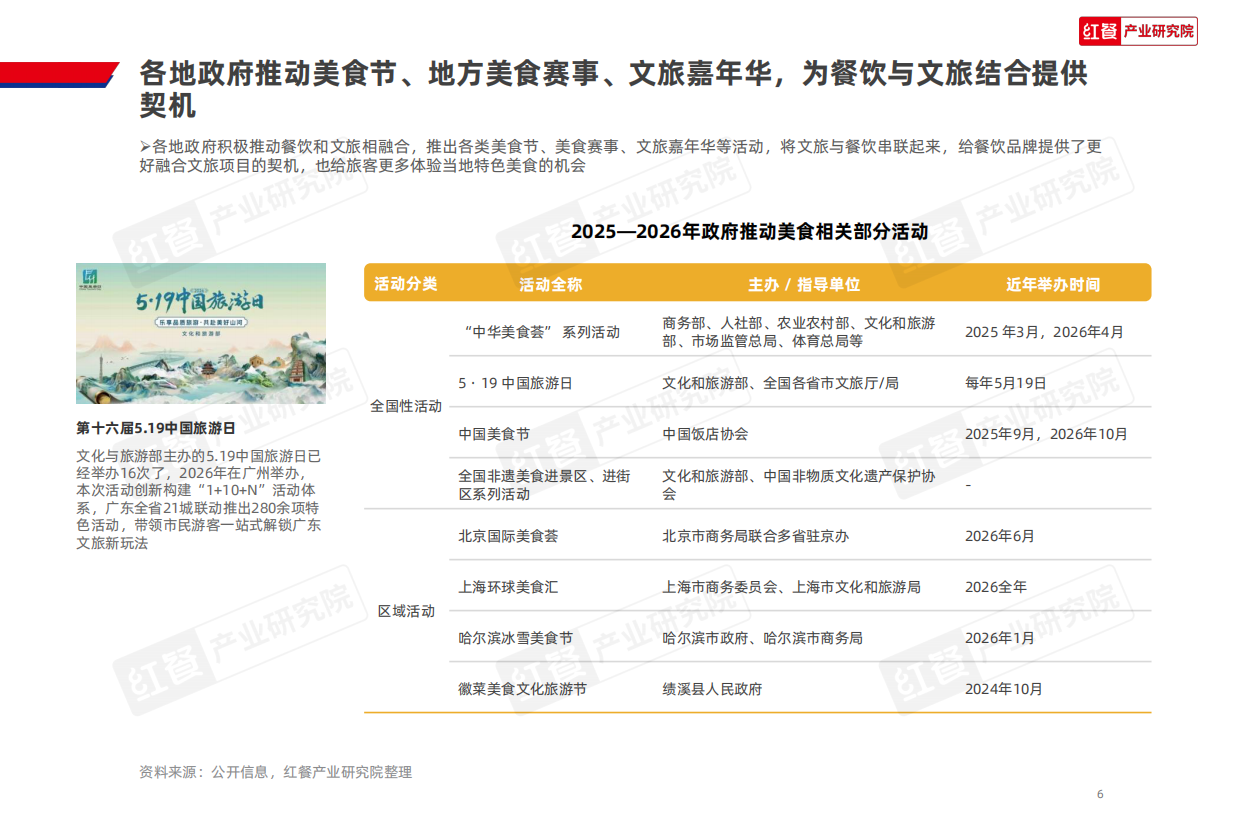The image size is (1240, 826).
Task: Click the 哈尔滨冰雪美食节 cell
Action: pyautogui.click(x=515, y=638)
